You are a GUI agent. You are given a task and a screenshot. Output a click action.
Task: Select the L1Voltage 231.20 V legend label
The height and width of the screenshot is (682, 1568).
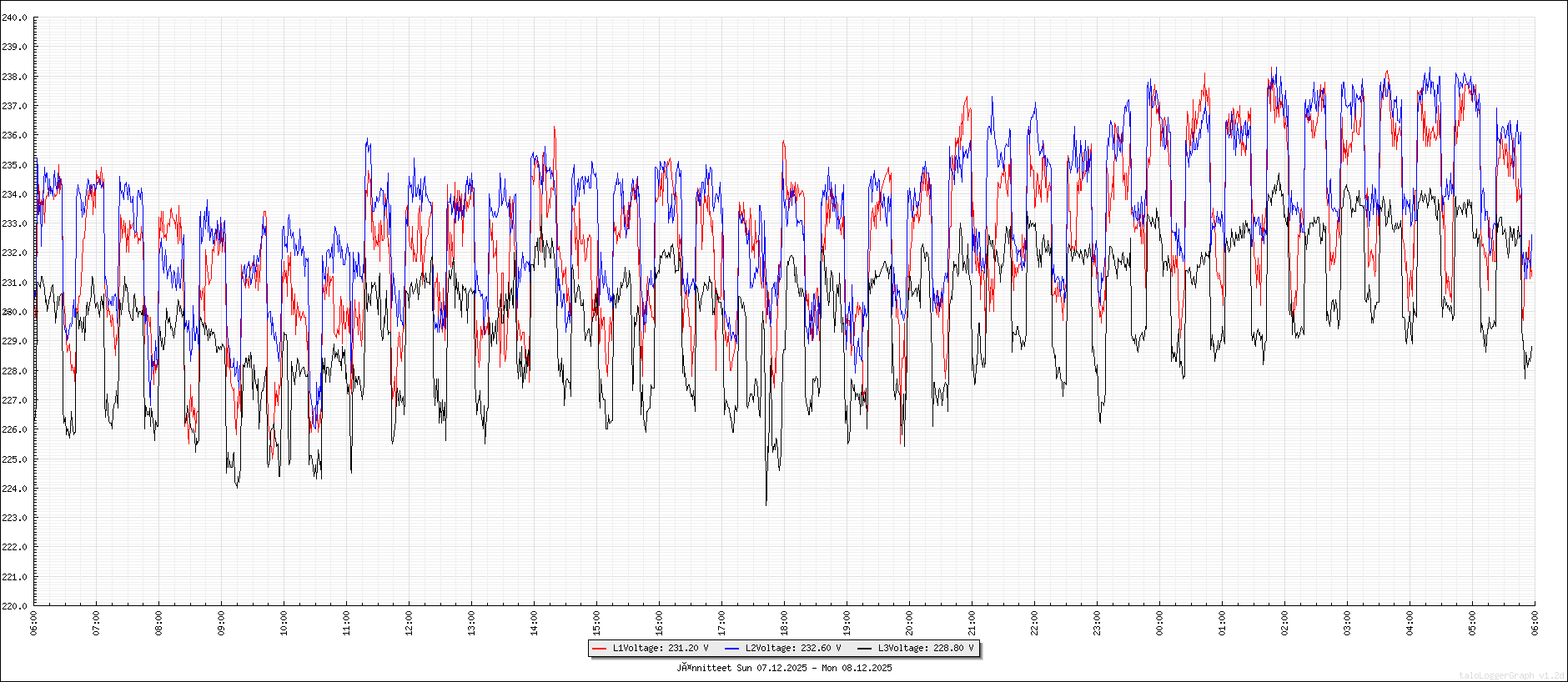click(x=661, y=649)
